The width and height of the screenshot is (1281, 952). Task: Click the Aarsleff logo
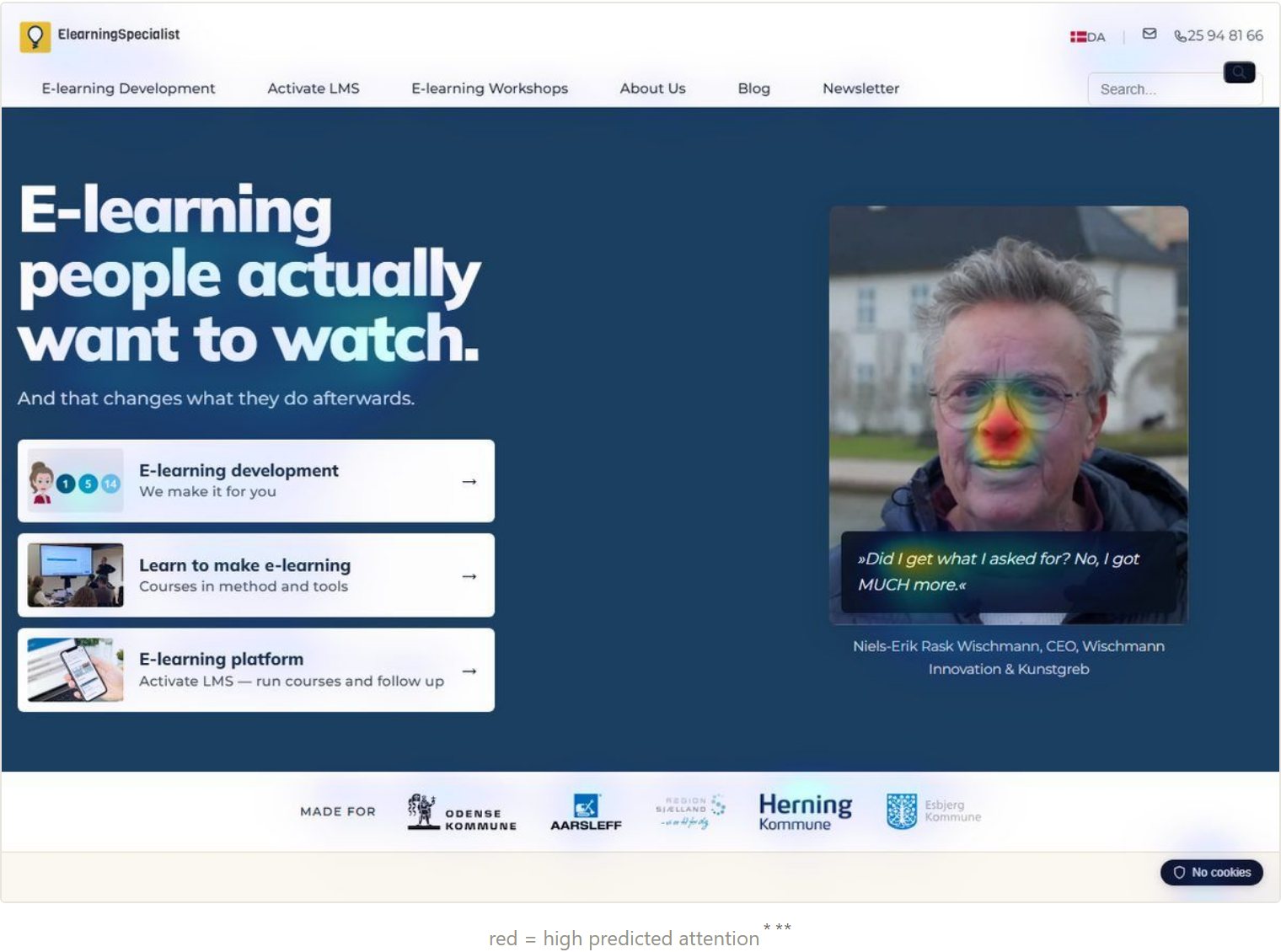tap(586, 812)
